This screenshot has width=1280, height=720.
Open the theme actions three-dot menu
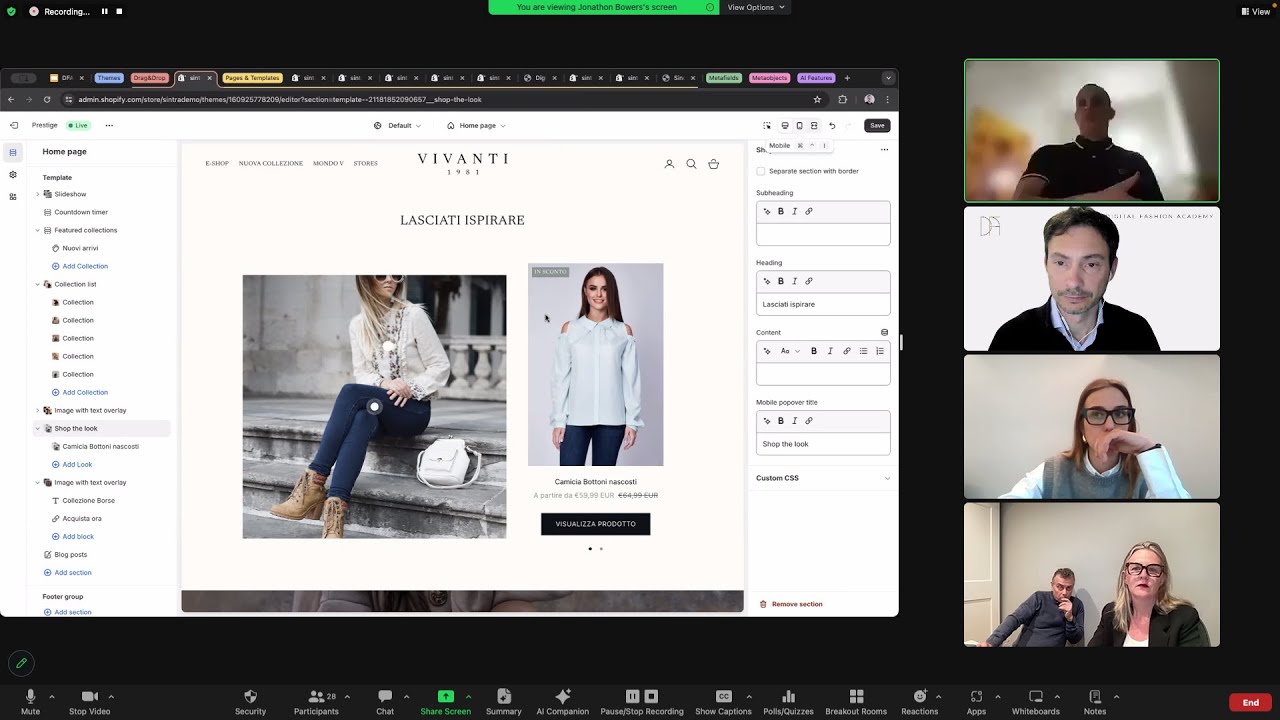tap(109, 125)
